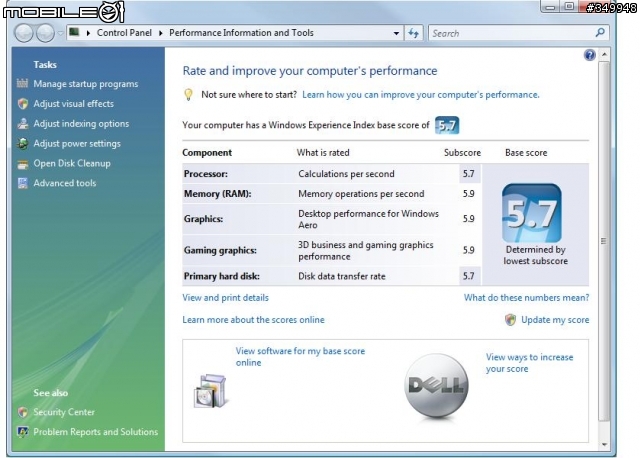Click the Adjust indexing options icon
The image size is (640, 458).
tap(23, 124)
